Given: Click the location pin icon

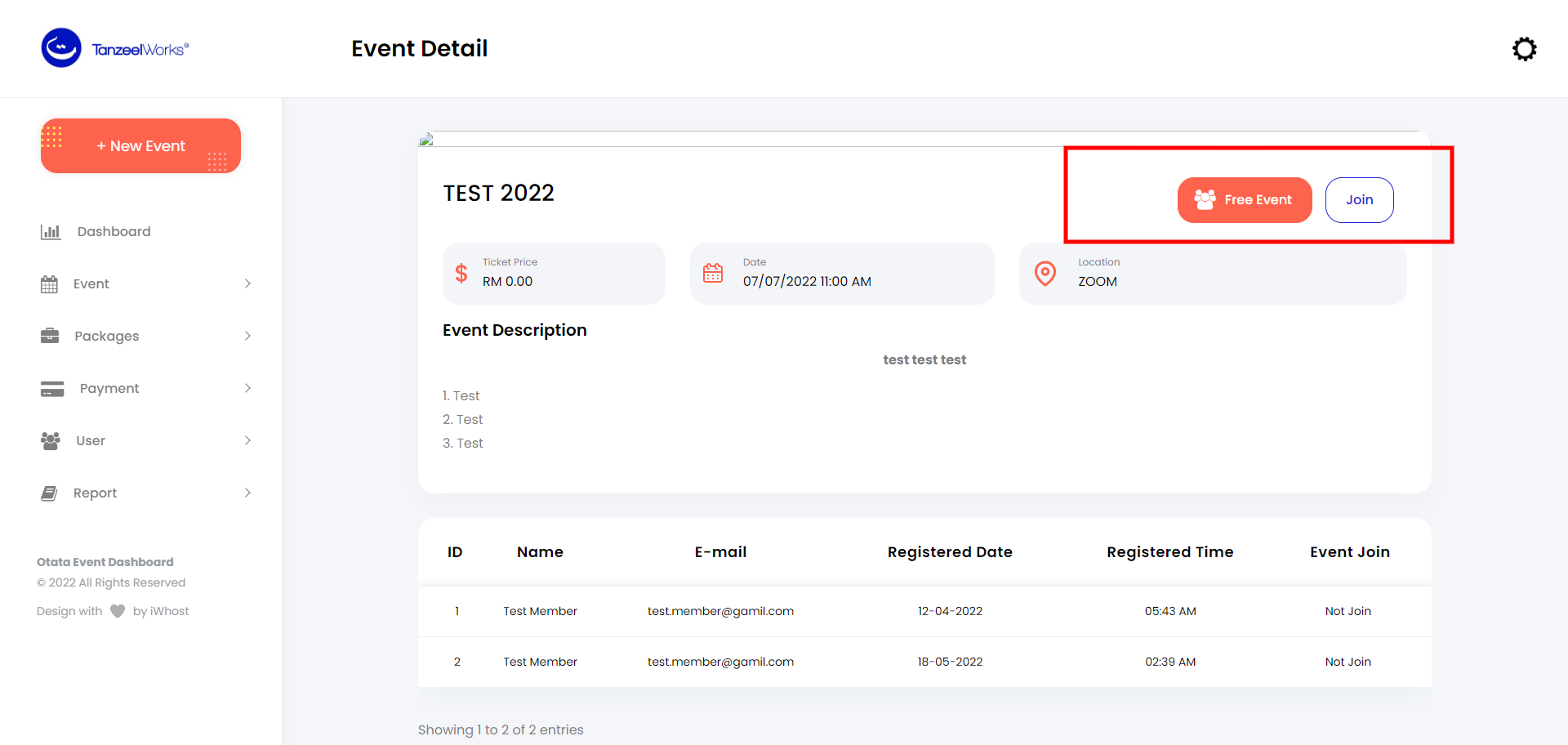Looking at the screenshot, I should point(1045,273).
